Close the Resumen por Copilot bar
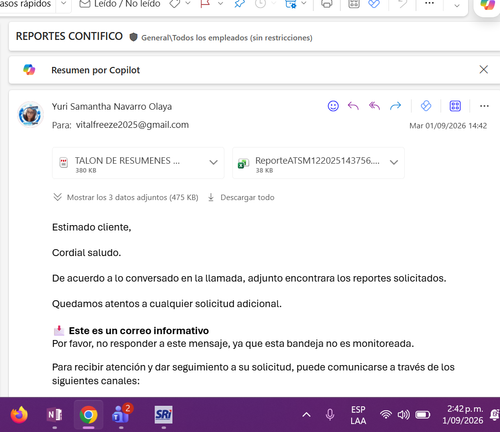Viewport: 500px width, 432px height. click(484, 69)
